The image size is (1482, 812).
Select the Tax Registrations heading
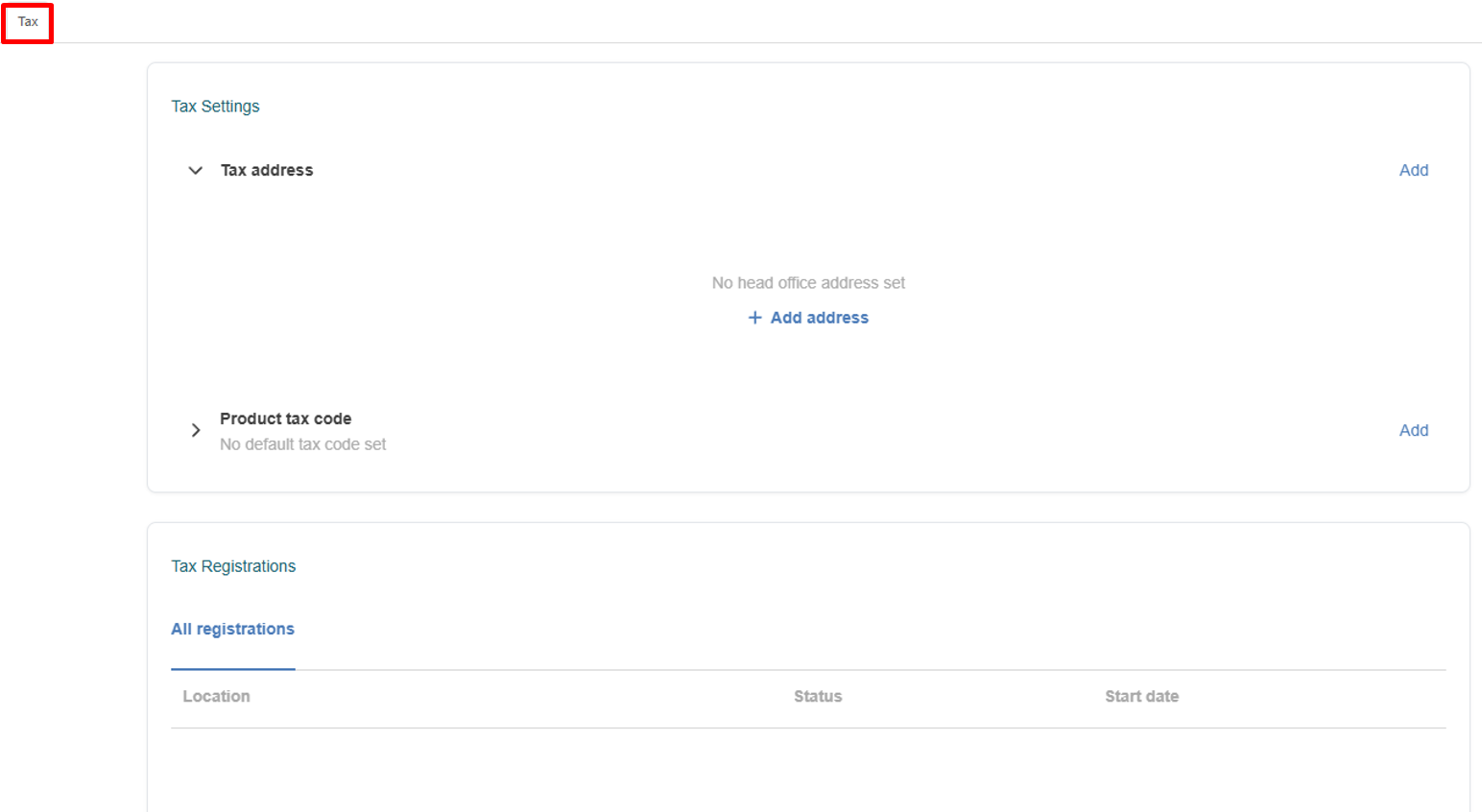pos(233,566)
